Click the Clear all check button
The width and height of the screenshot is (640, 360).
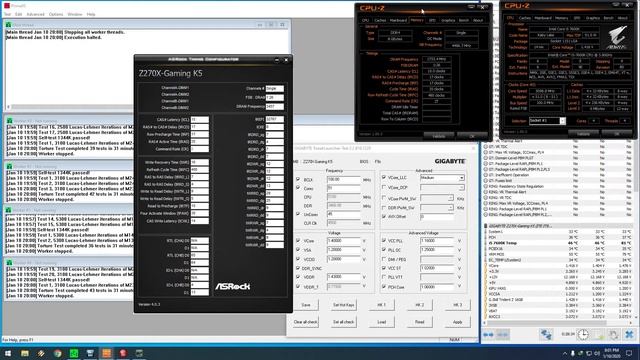306,322
